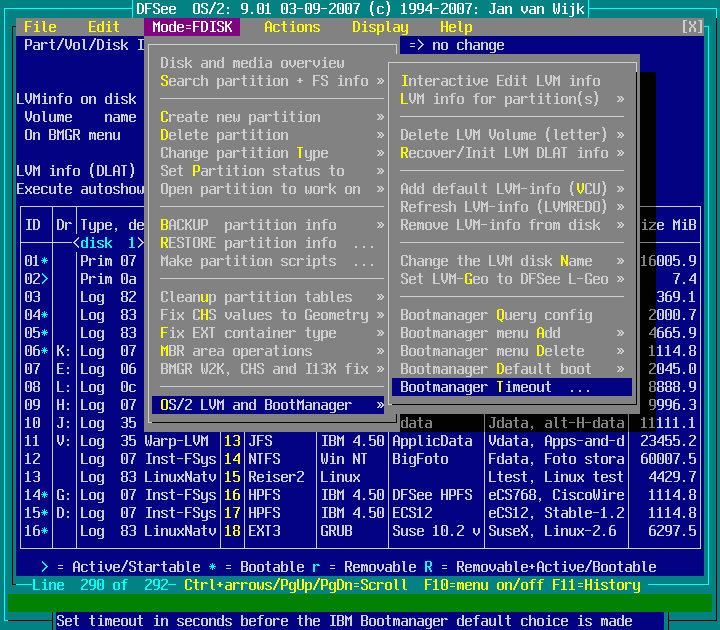Open the File menu

point(40,27)
